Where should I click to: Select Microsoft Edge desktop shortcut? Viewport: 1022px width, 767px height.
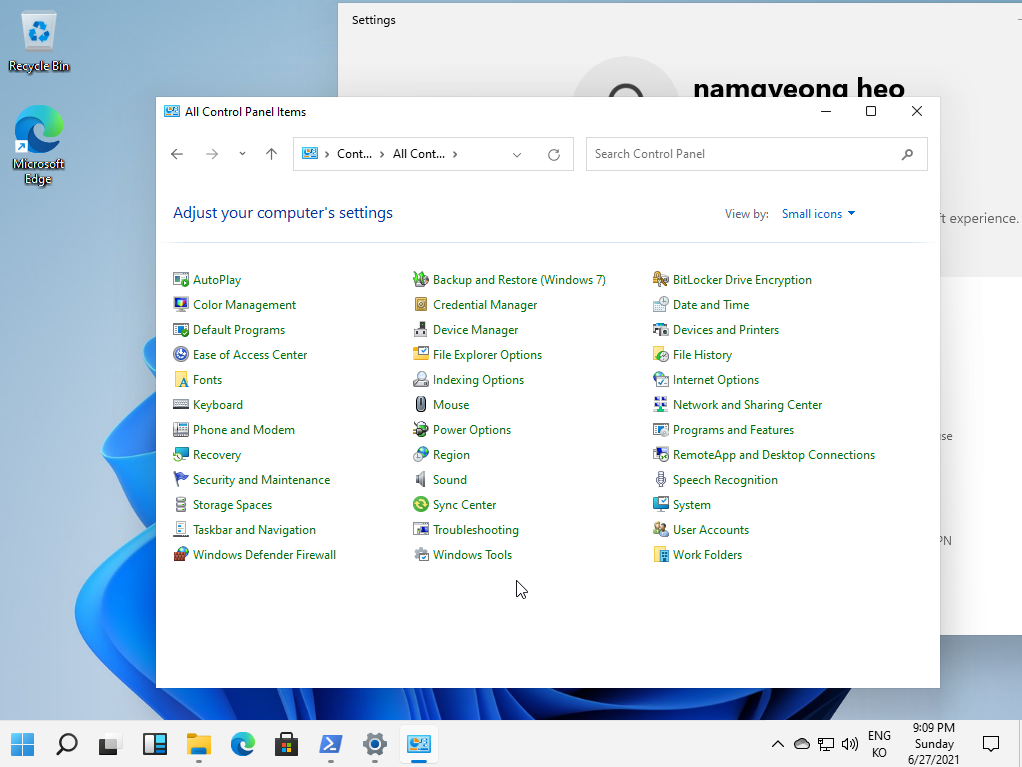click(x=38, y=145)
